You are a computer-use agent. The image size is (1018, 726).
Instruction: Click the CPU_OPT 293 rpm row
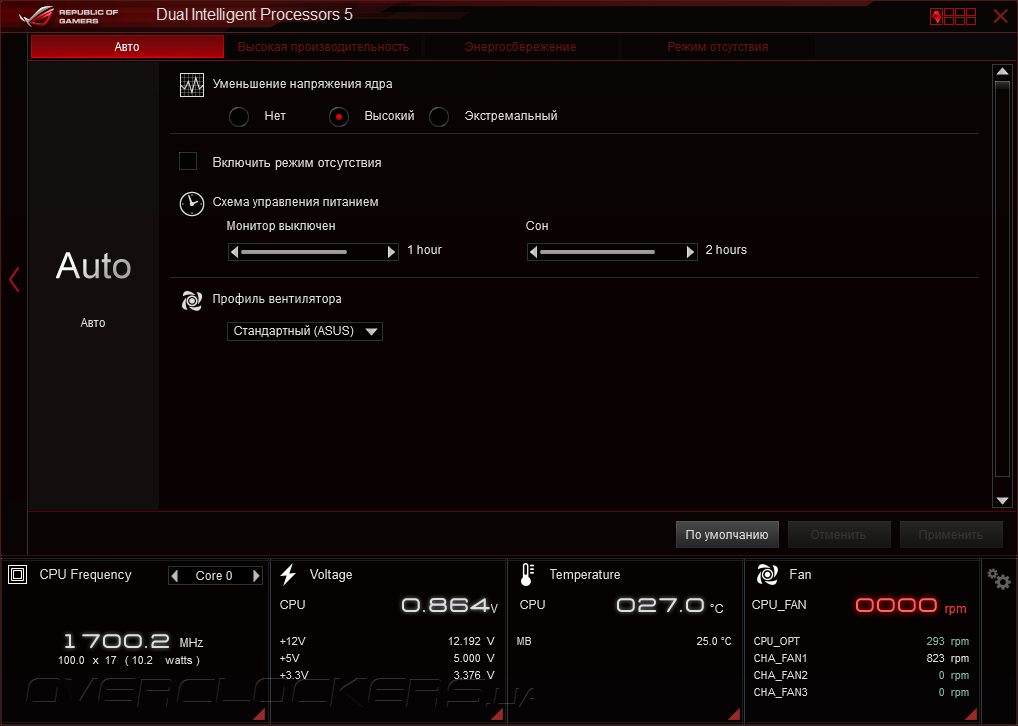pyautogui.click(x=861, y=641)
